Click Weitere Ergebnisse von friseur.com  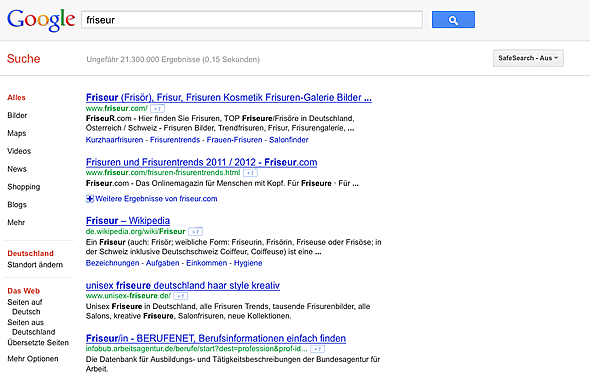156,199
